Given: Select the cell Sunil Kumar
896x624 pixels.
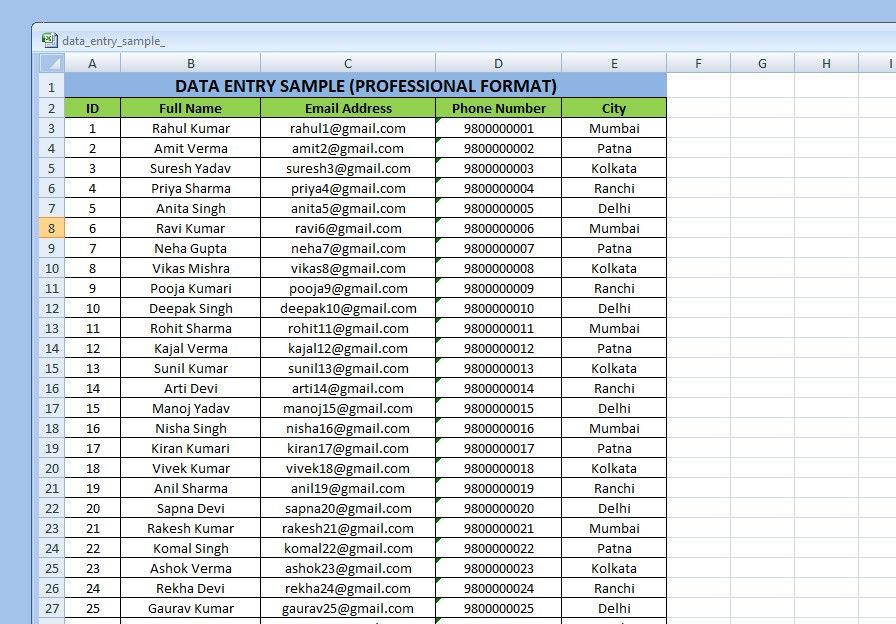Looking at the screenshot, I should [190, 368].
